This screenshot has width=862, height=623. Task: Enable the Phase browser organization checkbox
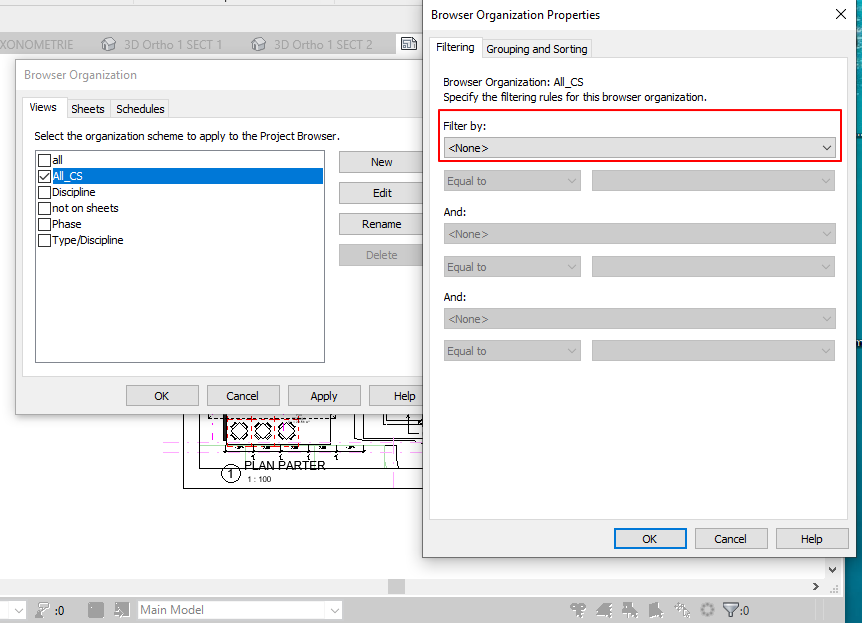[x=44, y=224]
